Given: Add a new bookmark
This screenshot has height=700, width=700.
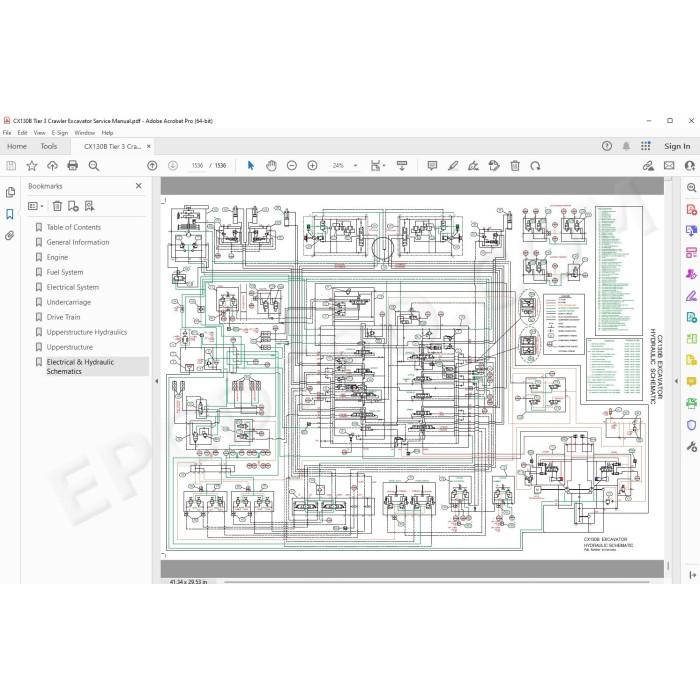Looking at the screenshot, I should [73, 206].
